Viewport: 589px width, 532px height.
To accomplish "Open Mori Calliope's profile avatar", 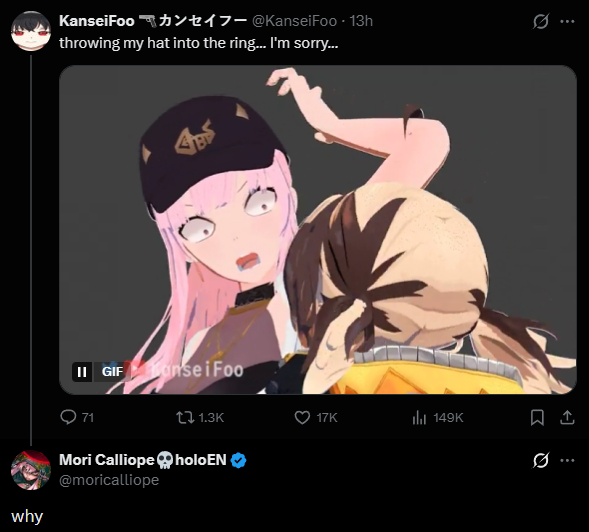I will coord(31,470).
